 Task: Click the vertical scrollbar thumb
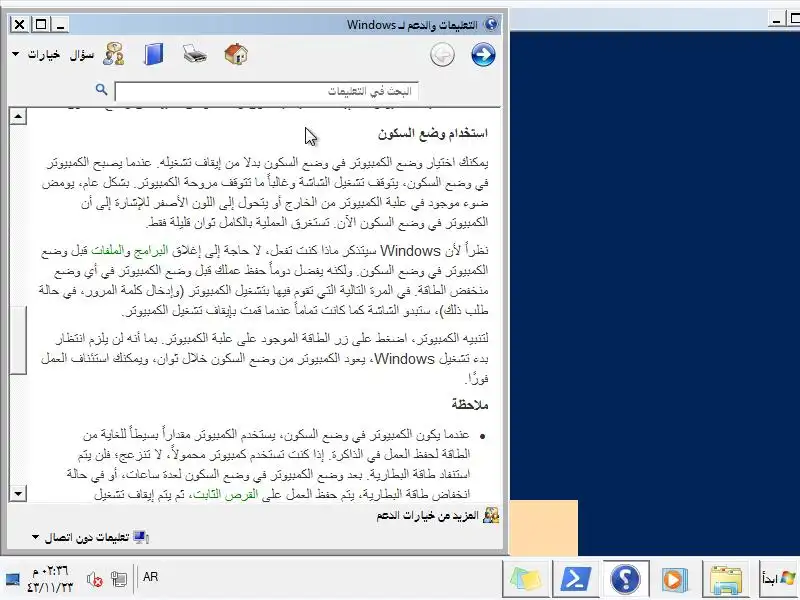(18, 340)
